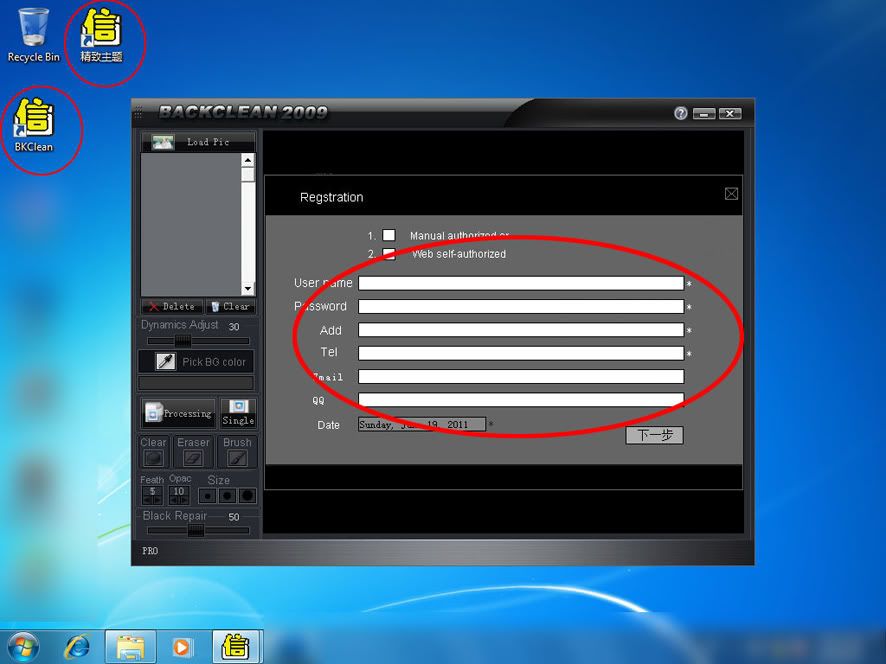This screenshot has height=664, width=886.
Task: Decrease the Opac value
Action: point(174,501)
